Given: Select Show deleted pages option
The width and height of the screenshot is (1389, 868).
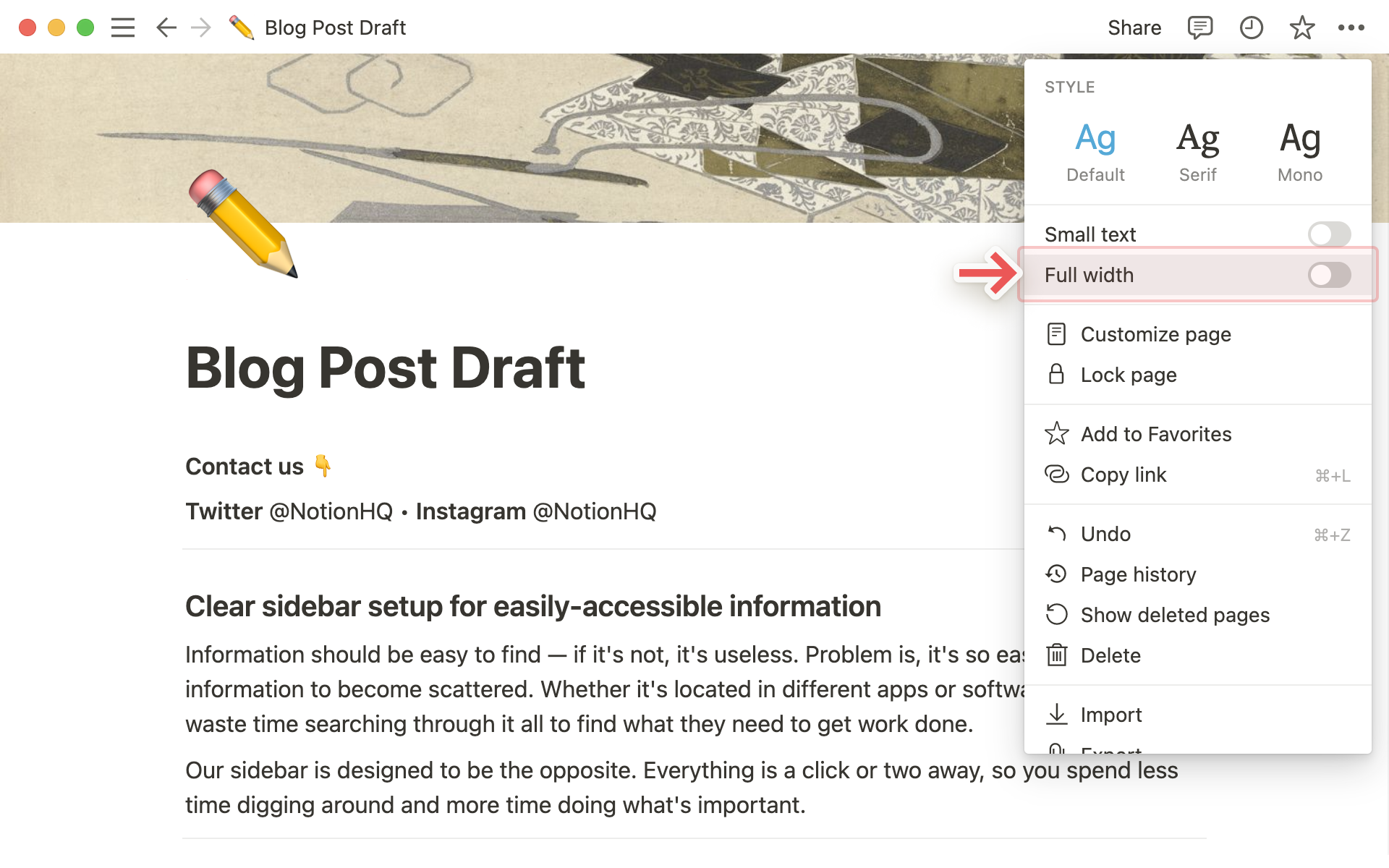Looking at the screenshot, I should [x=1177, y=614].
